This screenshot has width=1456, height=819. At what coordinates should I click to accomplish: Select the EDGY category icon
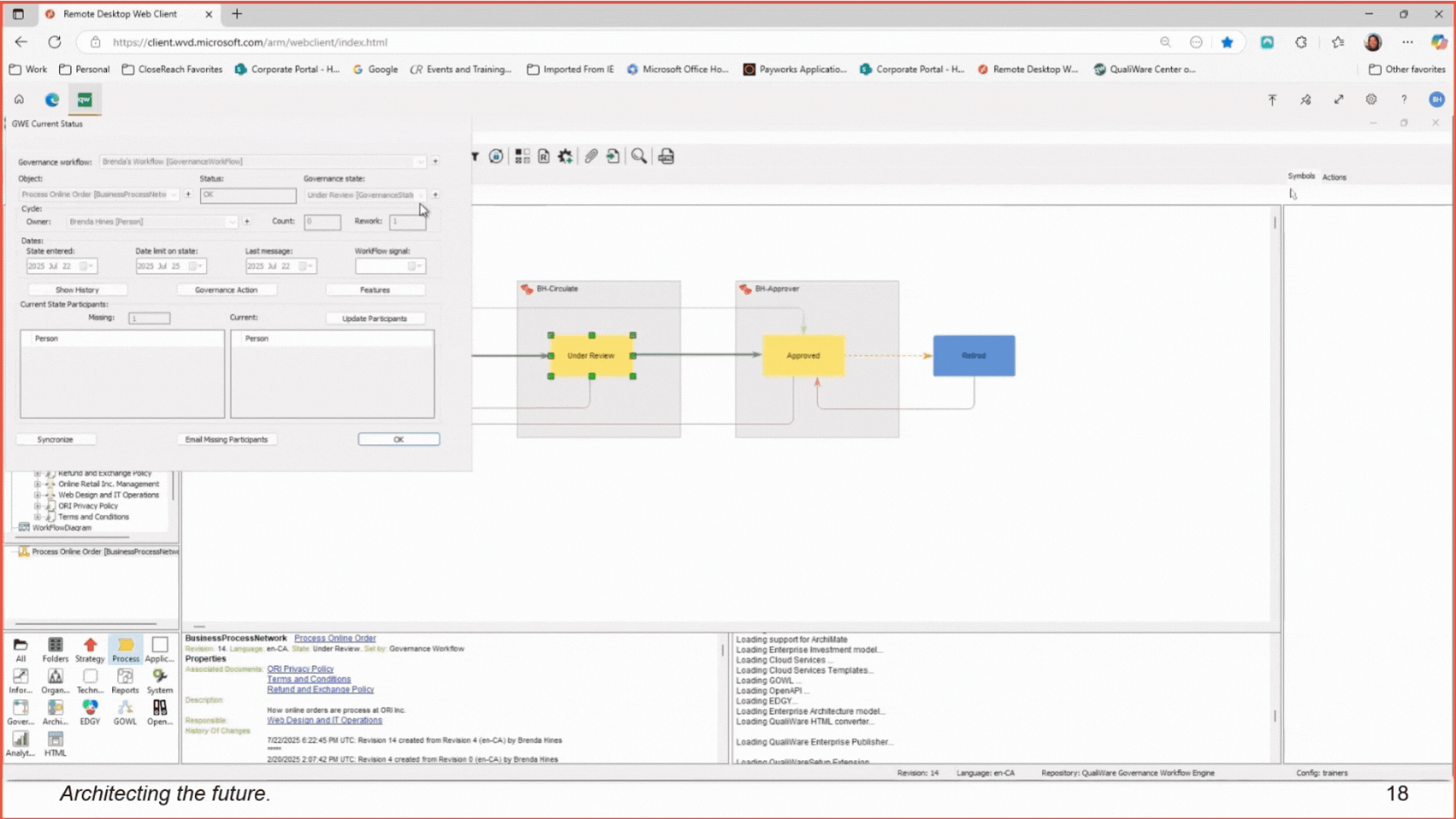(x=89, y=708)
